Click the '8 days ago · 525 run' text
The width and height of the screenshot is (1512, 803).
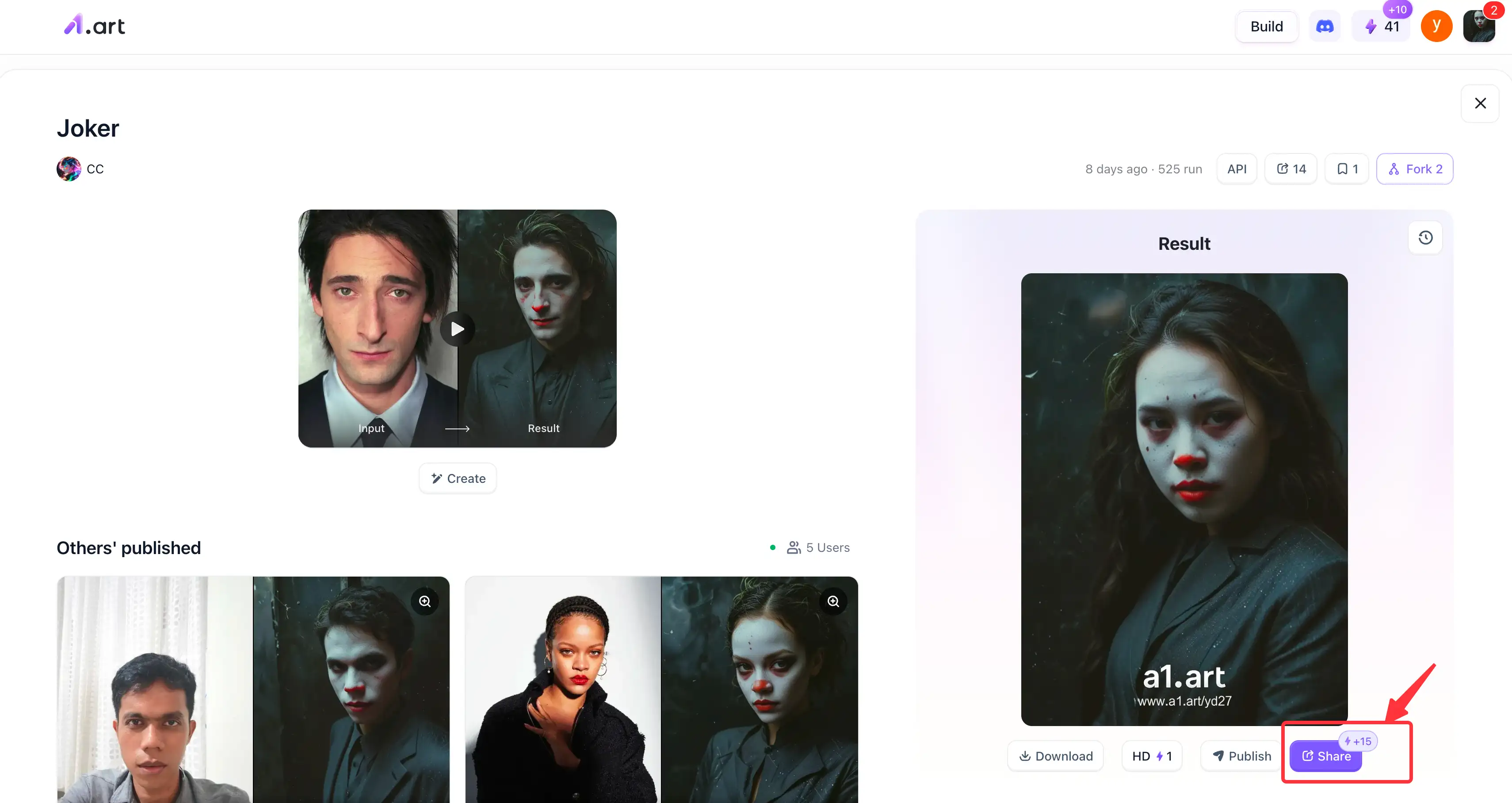tap(1143, 169)
